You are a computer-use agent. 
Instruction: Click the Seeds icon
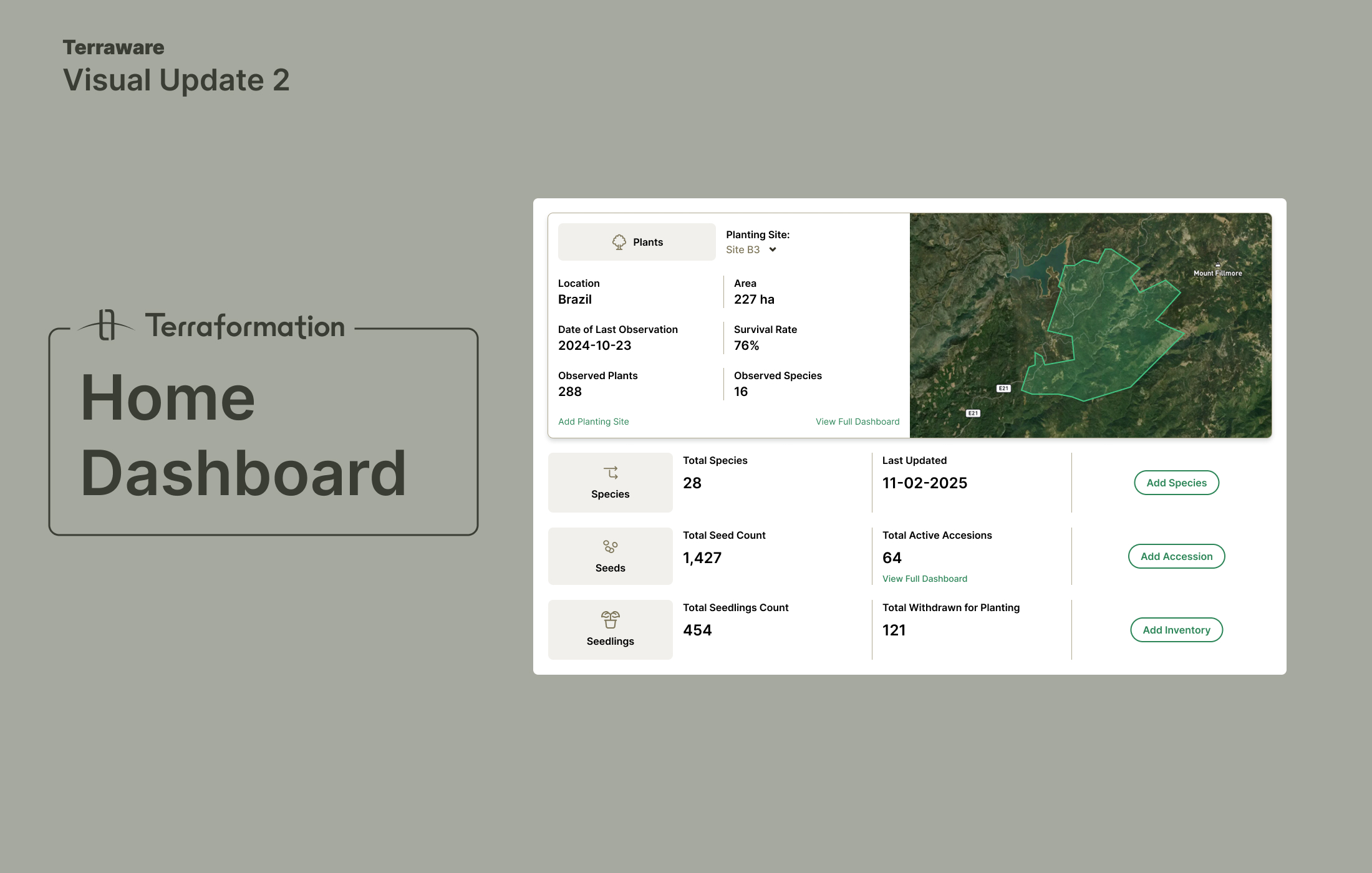coord(611,547)
